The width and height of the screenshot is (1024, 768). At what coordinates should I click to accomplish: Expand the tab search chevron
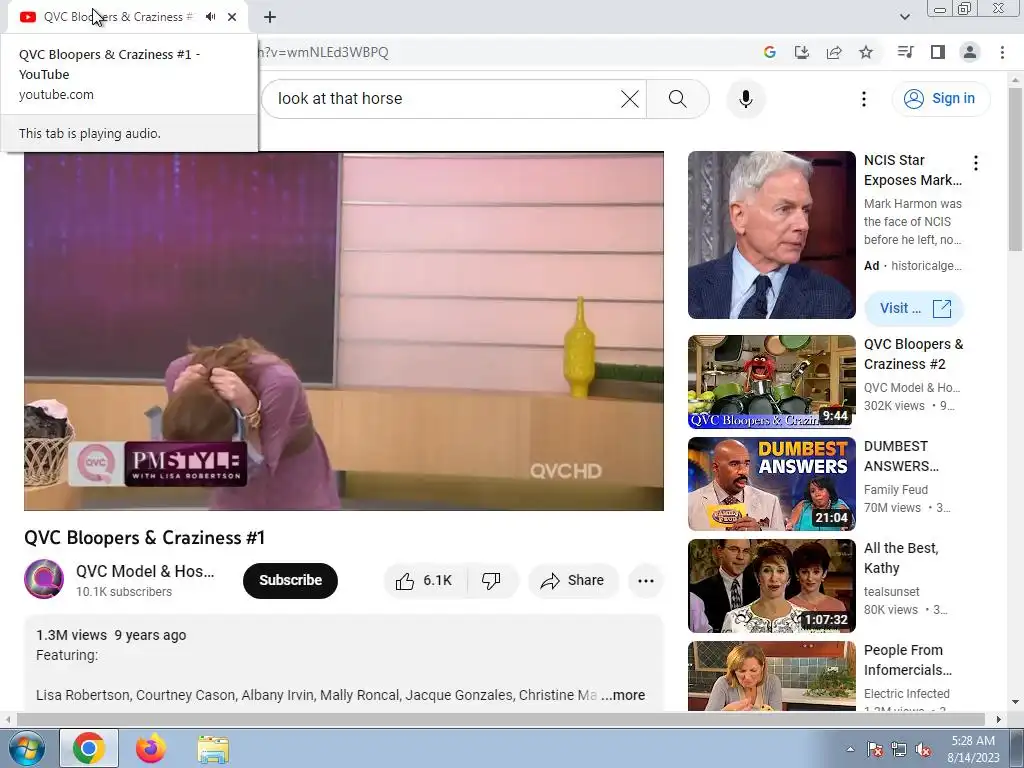click(904, 17)
